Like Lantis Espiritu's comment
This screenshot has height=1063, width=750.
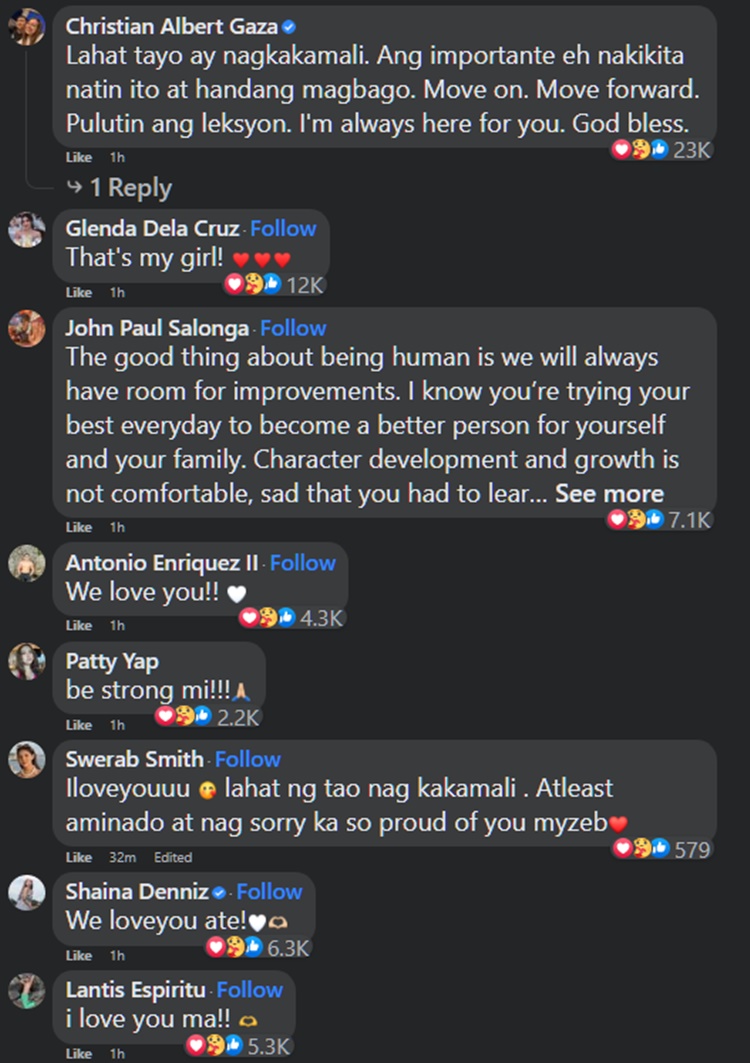78,1055
